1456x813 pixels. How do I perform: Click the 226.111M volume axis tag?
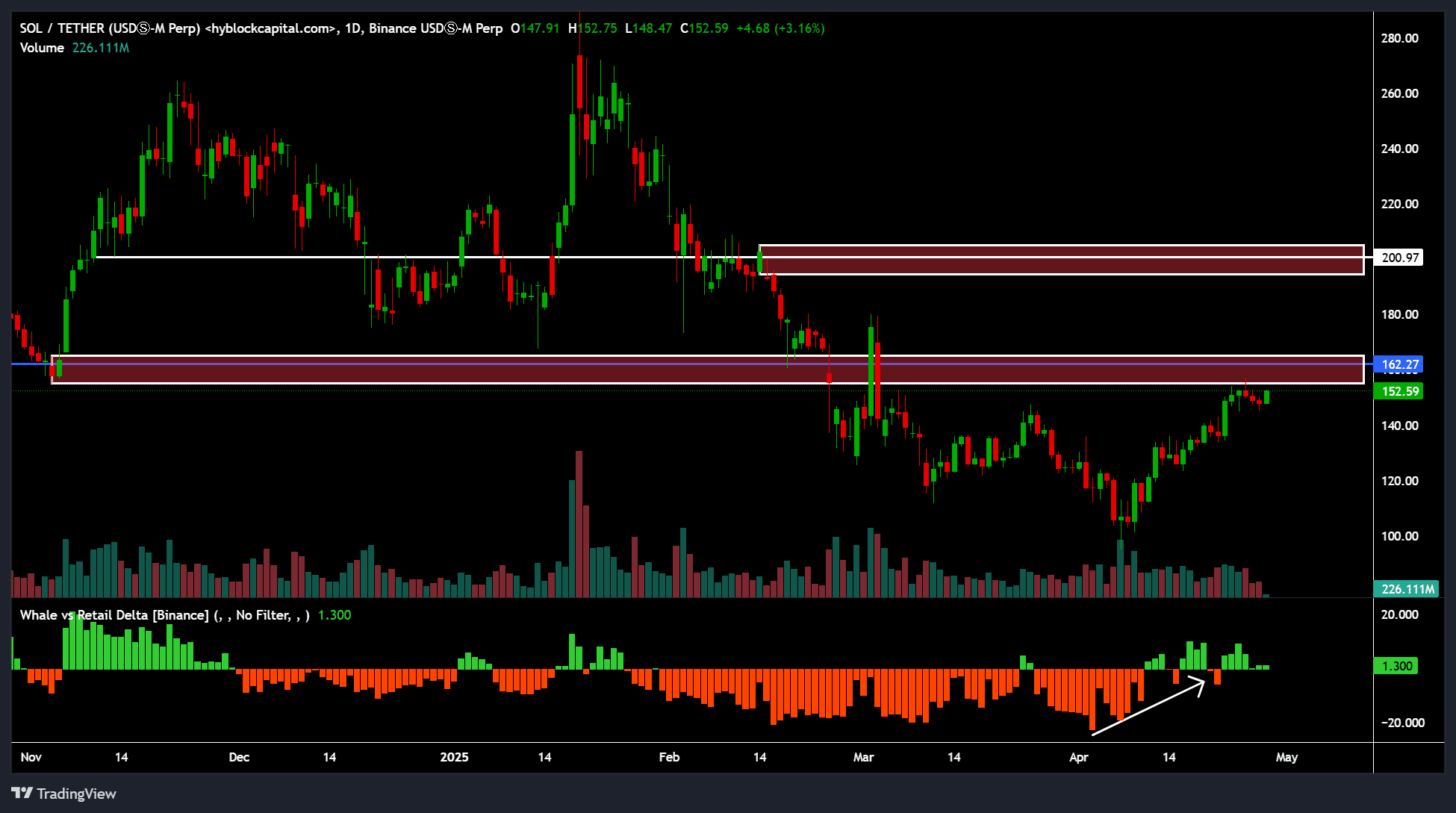coord(1406,589)
